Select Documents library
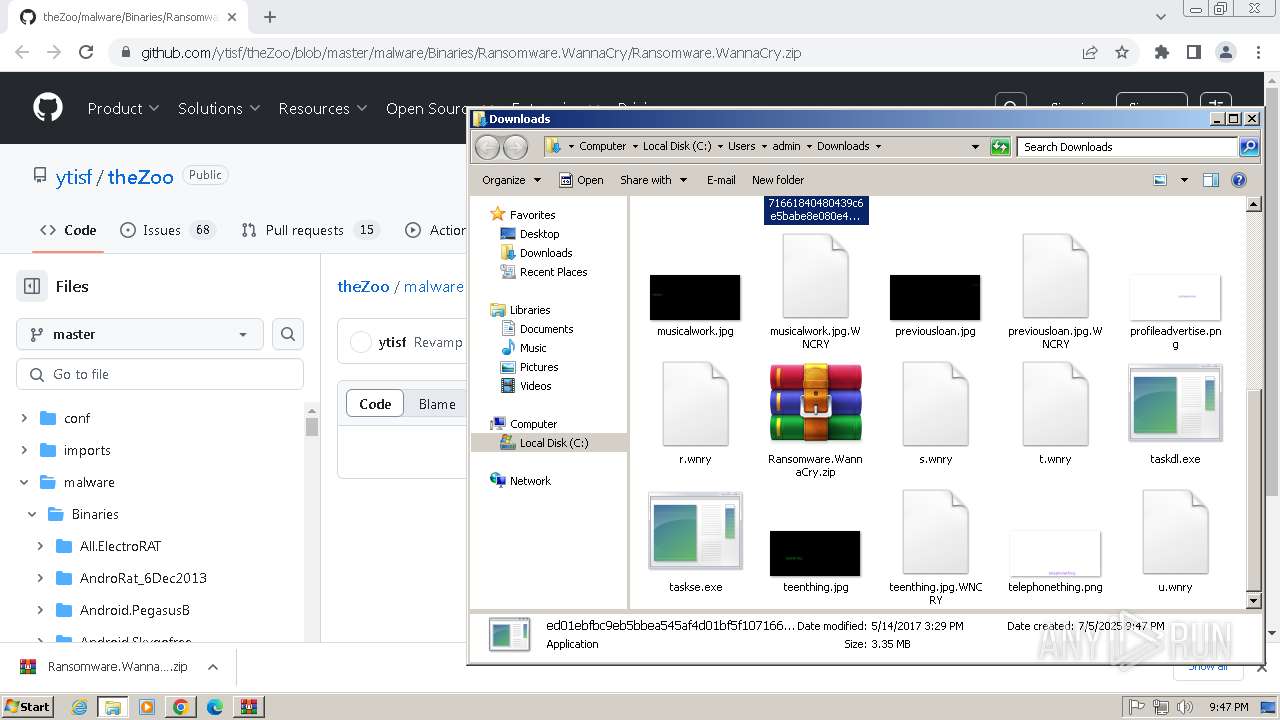Screen dimensions: 1280x720 pyautogui.click(x=546, y=329)
